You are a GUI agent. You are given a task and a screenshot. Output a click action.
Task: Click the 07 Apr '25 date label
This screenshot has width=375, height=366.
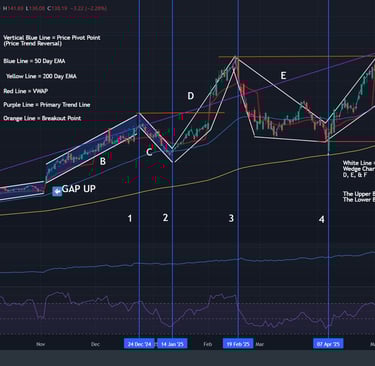[328, 344]
